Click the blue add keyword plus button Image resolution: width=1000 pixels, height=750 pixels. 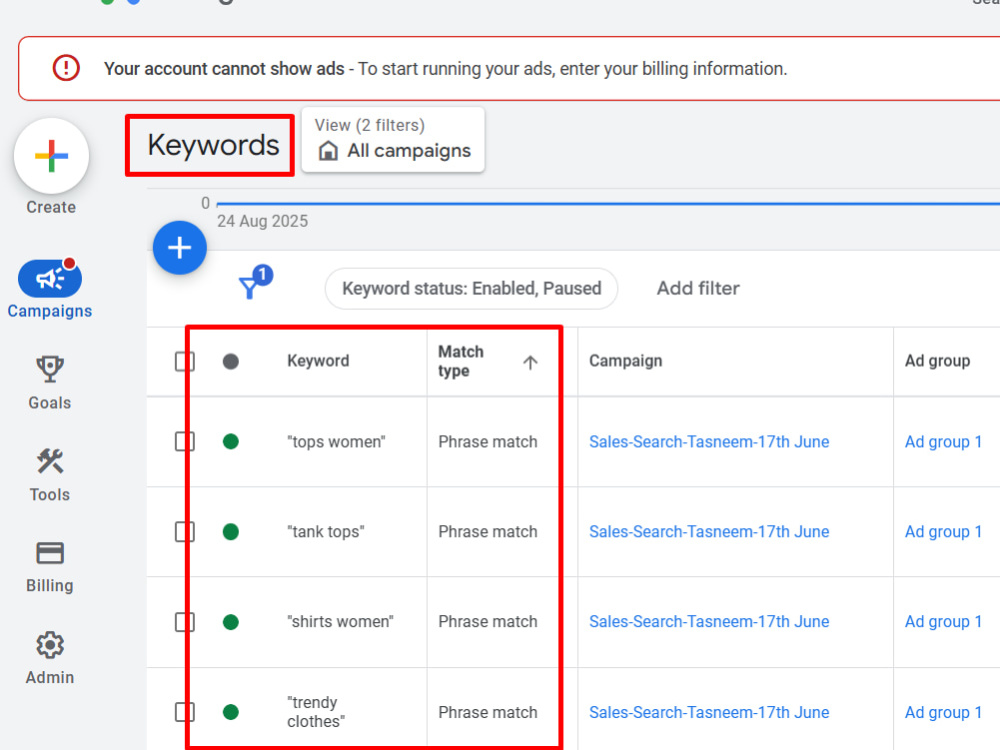click(x=180, y=247)
